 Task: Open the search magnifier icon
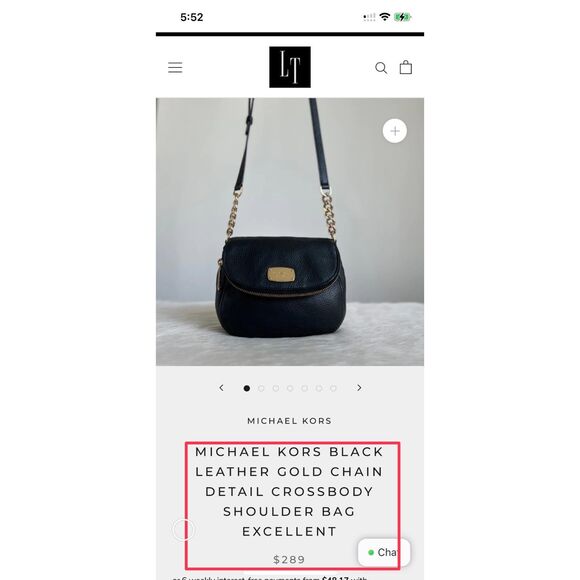381,68
